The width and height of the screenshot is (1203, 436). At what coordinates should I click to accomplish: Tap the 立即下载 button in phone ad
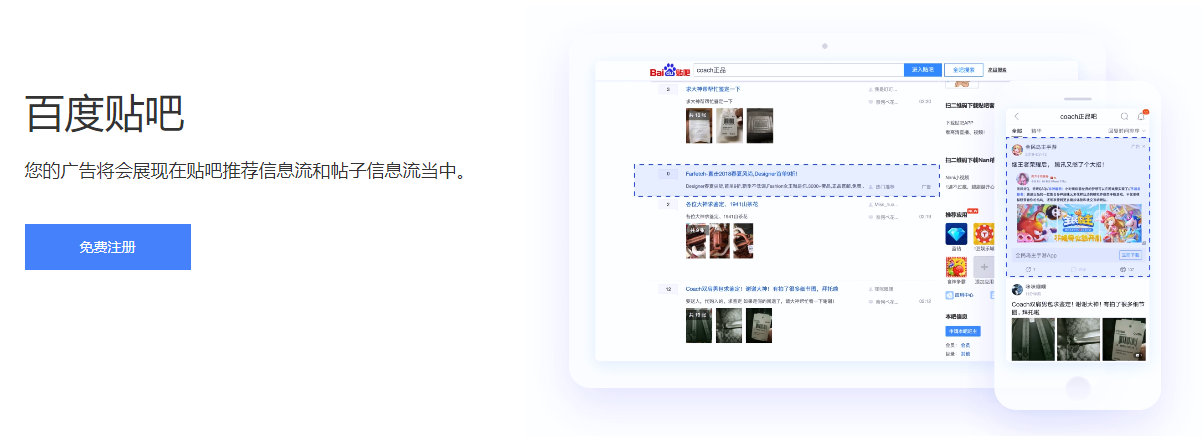tap(1129, 255)
